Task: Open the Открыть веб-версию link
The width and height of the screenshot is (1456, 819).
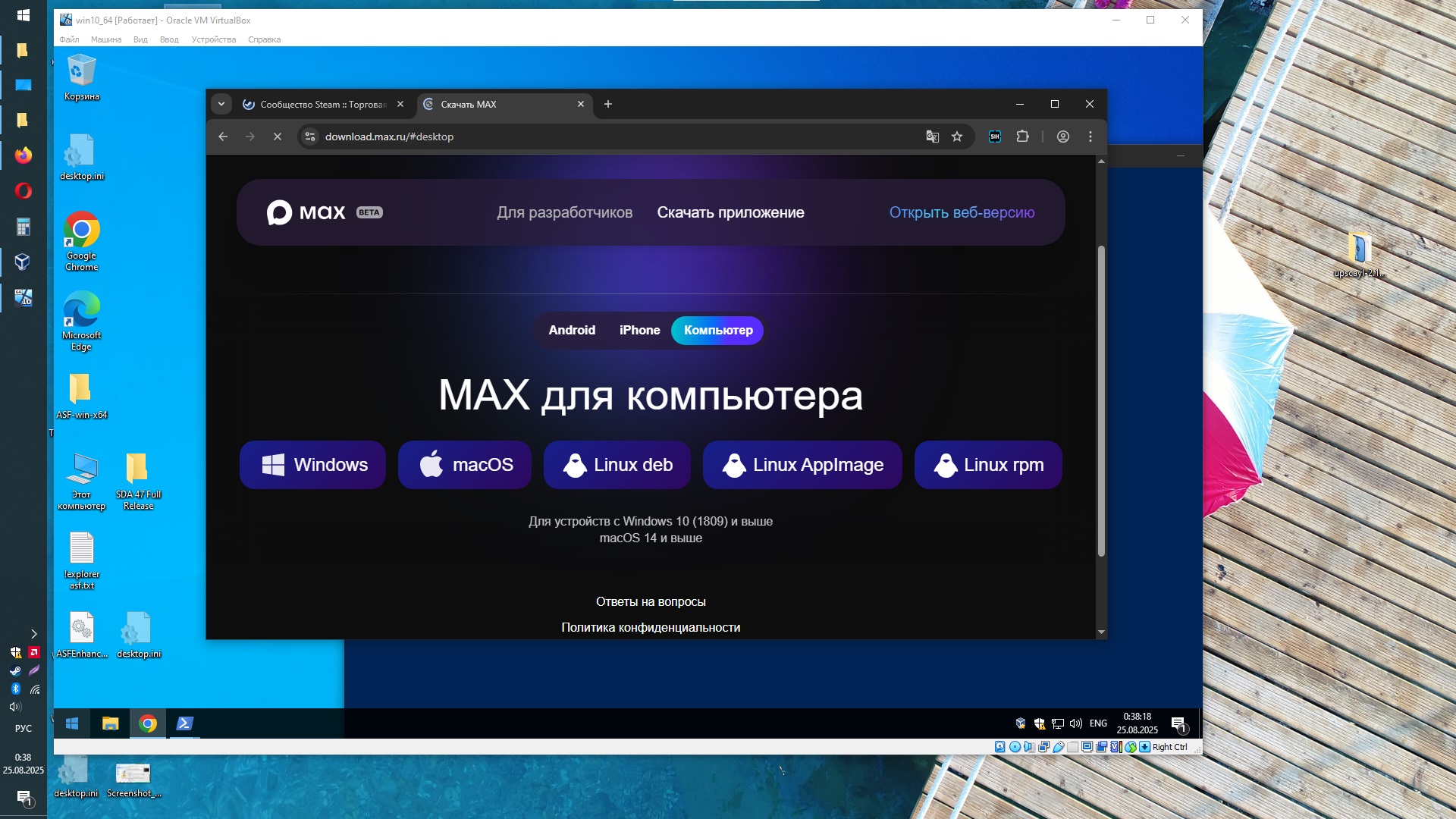Action: coord(962,212)
